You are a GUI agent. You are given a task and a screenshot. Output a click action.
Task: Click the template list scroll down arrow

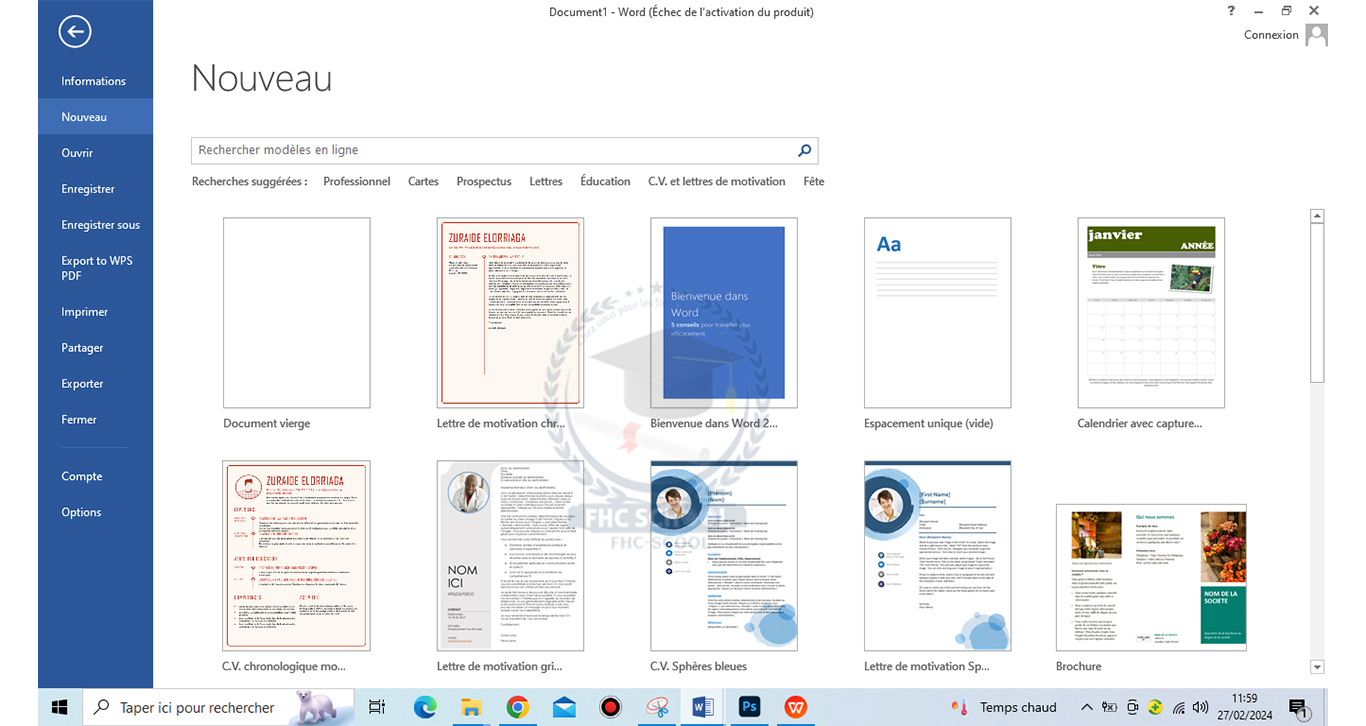point(1317,667)
